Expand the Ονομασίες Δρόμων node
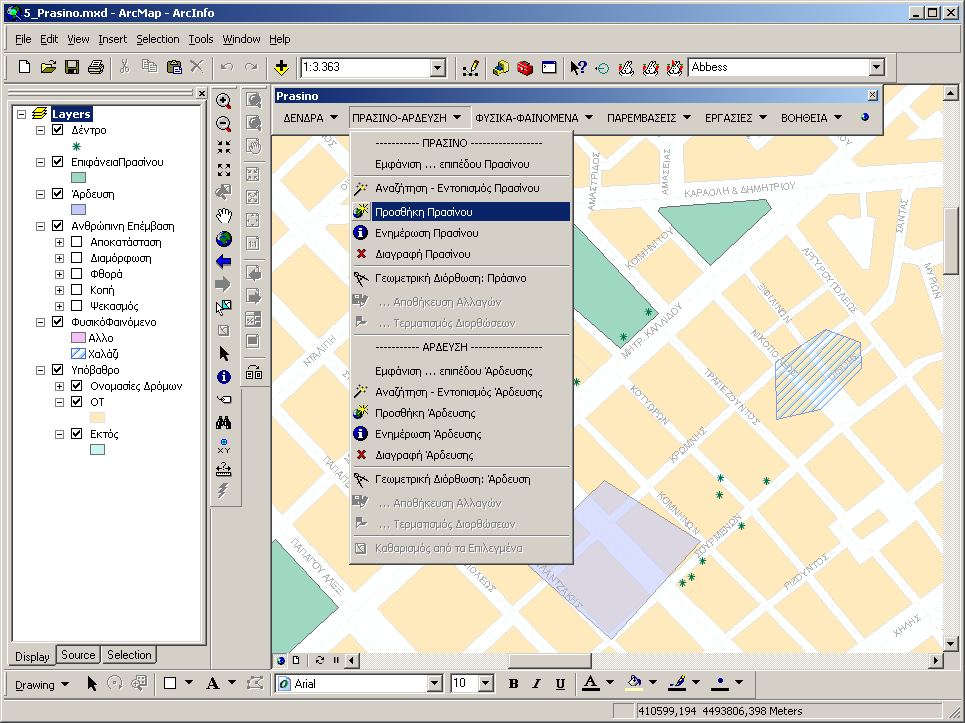Screen dimensions: 965x723 [59, 386]
